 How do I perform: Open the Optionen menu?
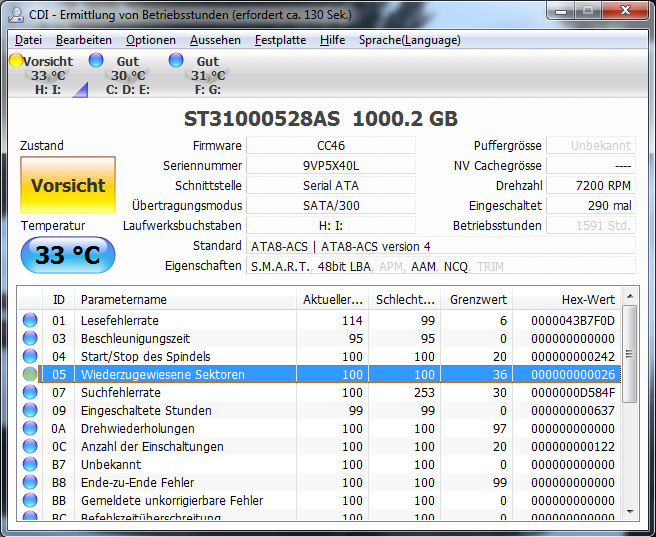[151, 40]
